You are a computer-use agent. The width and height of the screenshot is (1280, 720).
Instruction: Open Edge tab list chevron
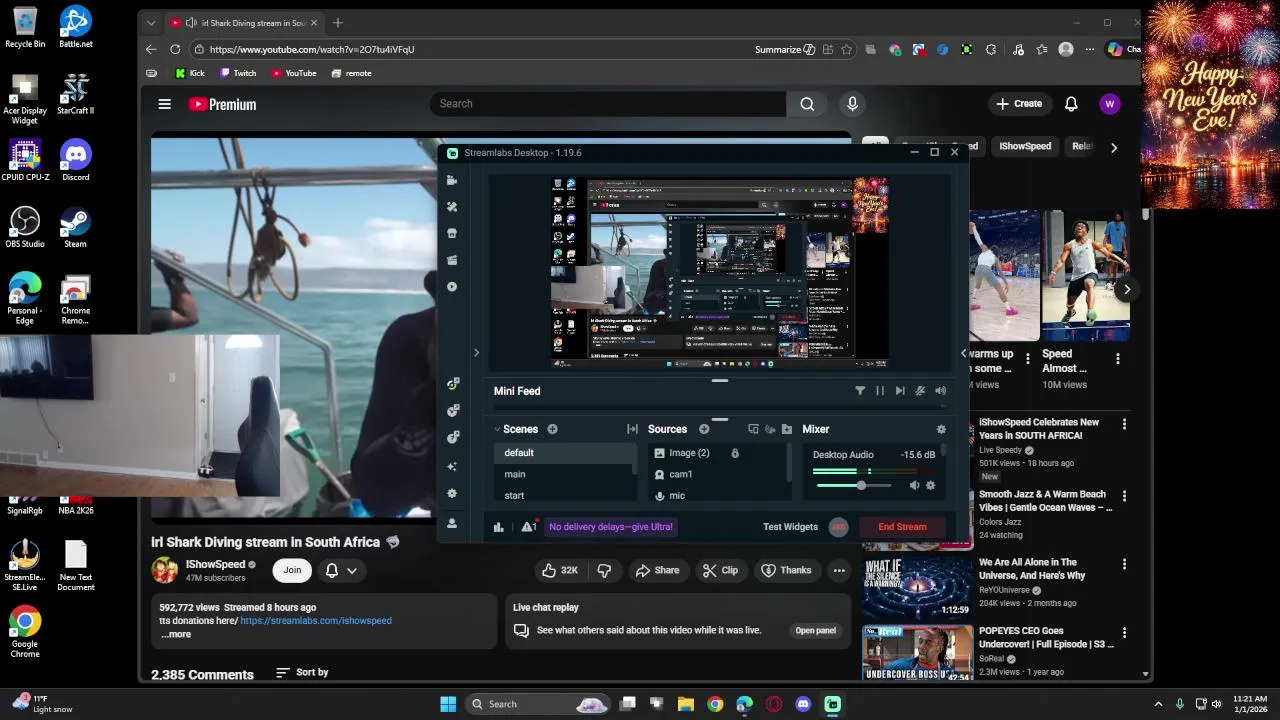point(151,23)
